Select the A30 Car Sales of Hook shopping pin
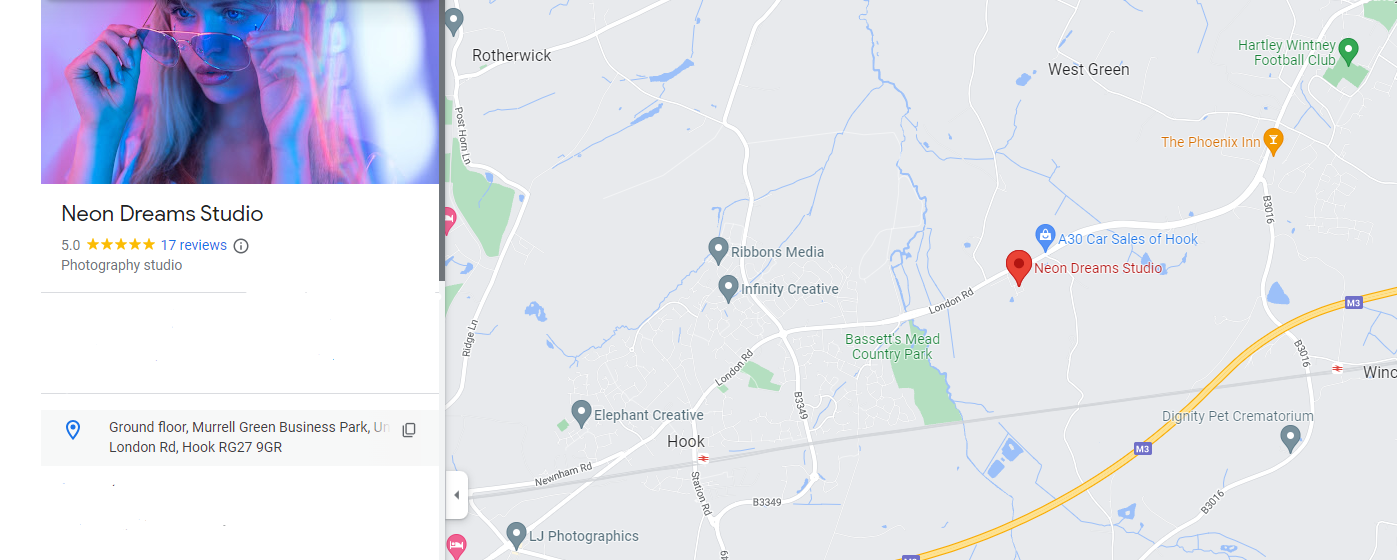Screen dimensions: 1397x560 pos(1044,237)
